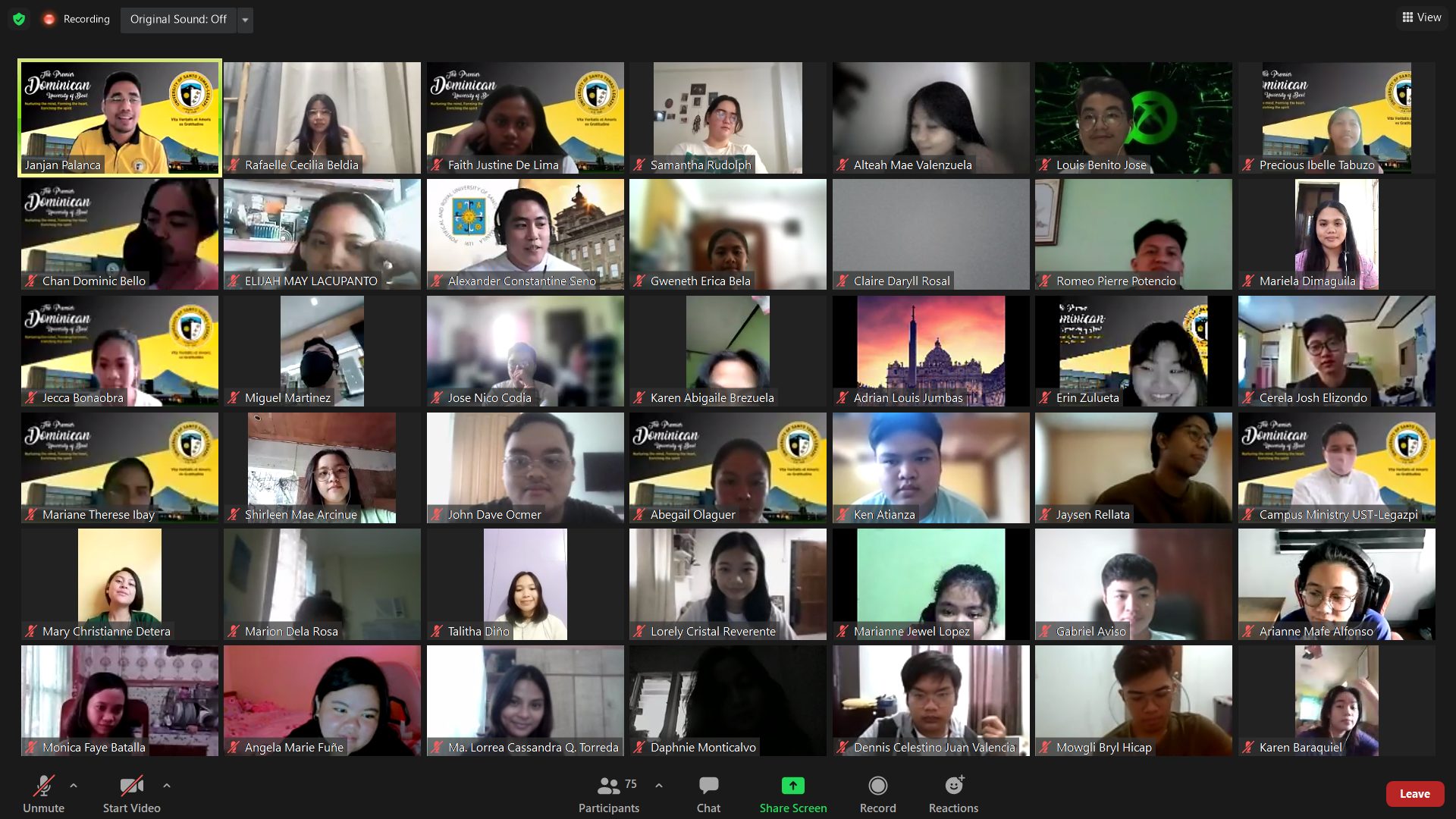Click the green encryption shield icon
1456x819 pixels.
click(19, 19)
